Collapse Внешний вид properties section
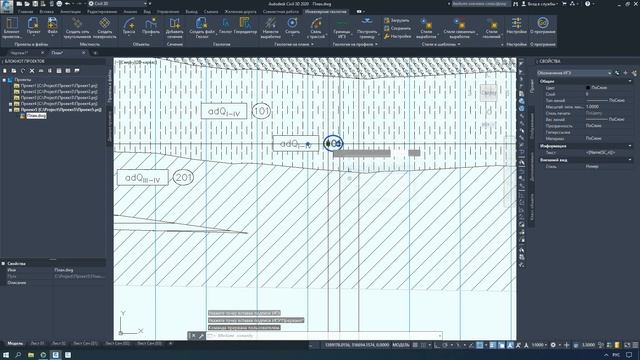 630,160
